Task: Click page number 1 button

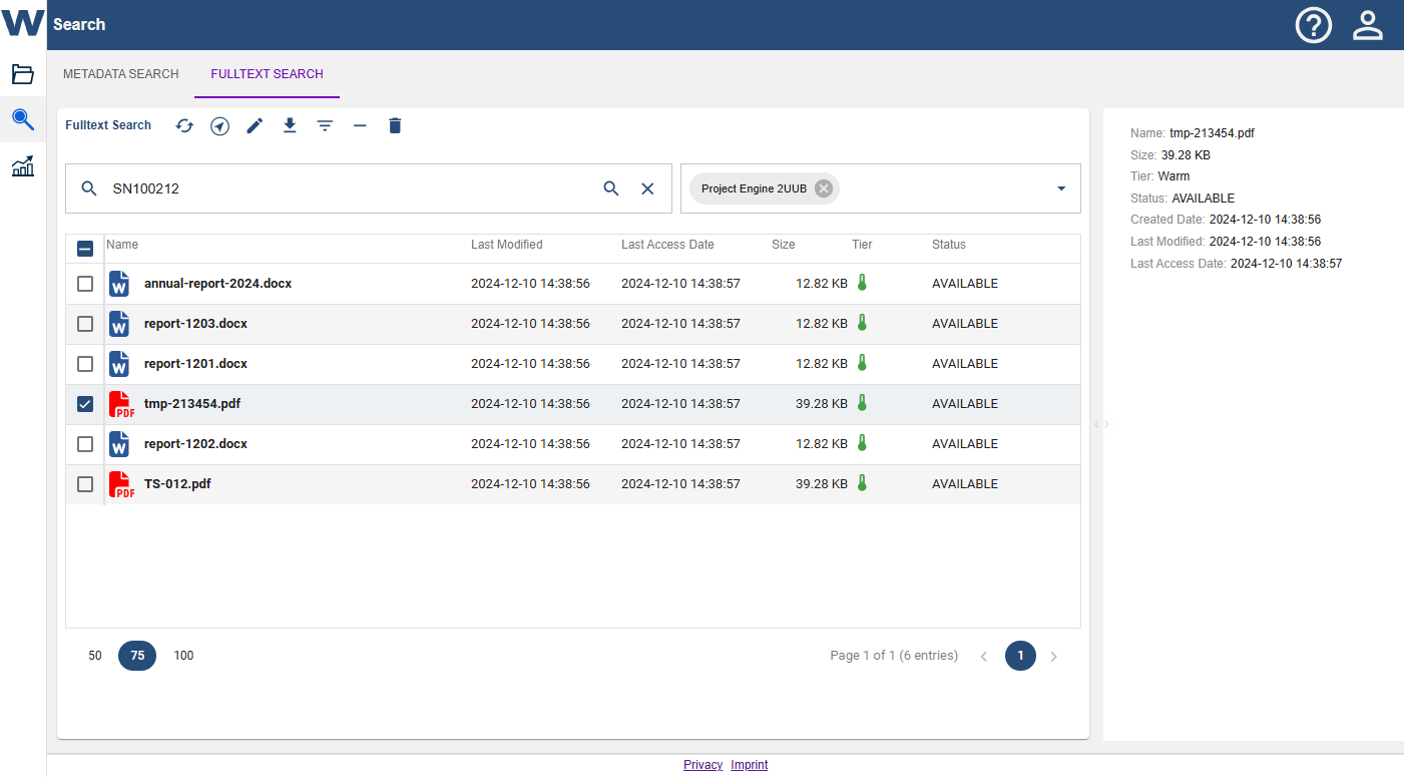Action: [1020, 656]
